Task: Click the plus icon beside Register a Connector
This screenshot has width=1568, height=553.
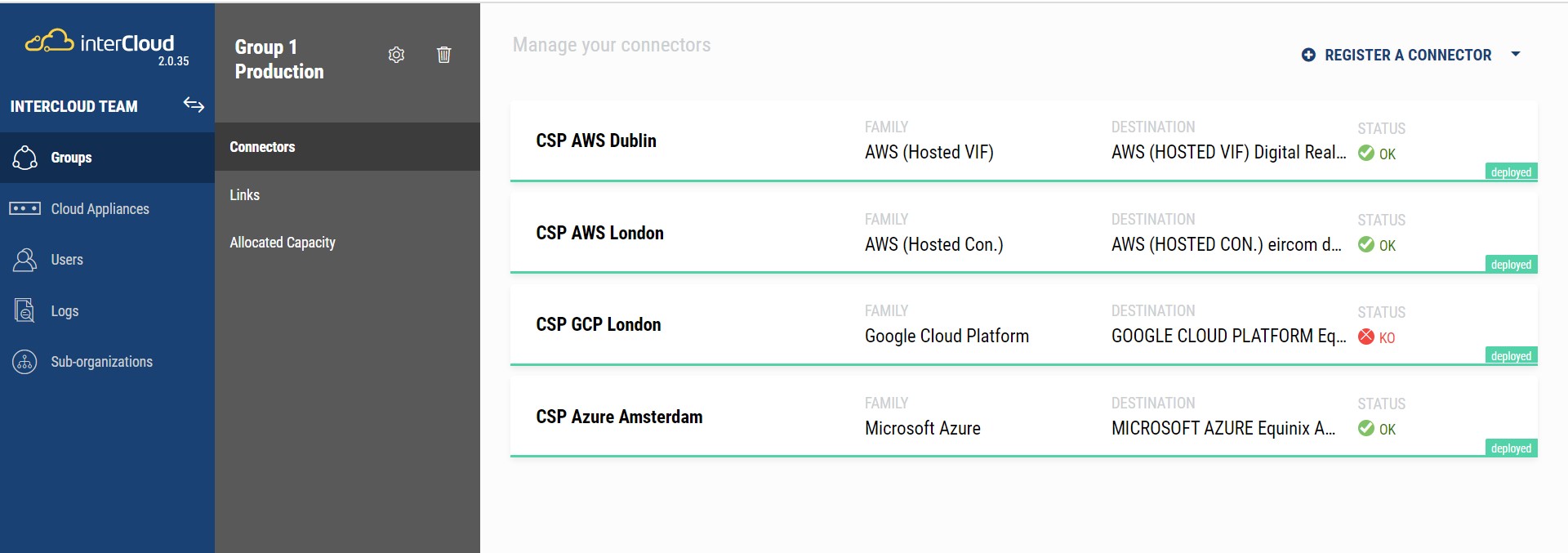Action: coord(1308,55)
